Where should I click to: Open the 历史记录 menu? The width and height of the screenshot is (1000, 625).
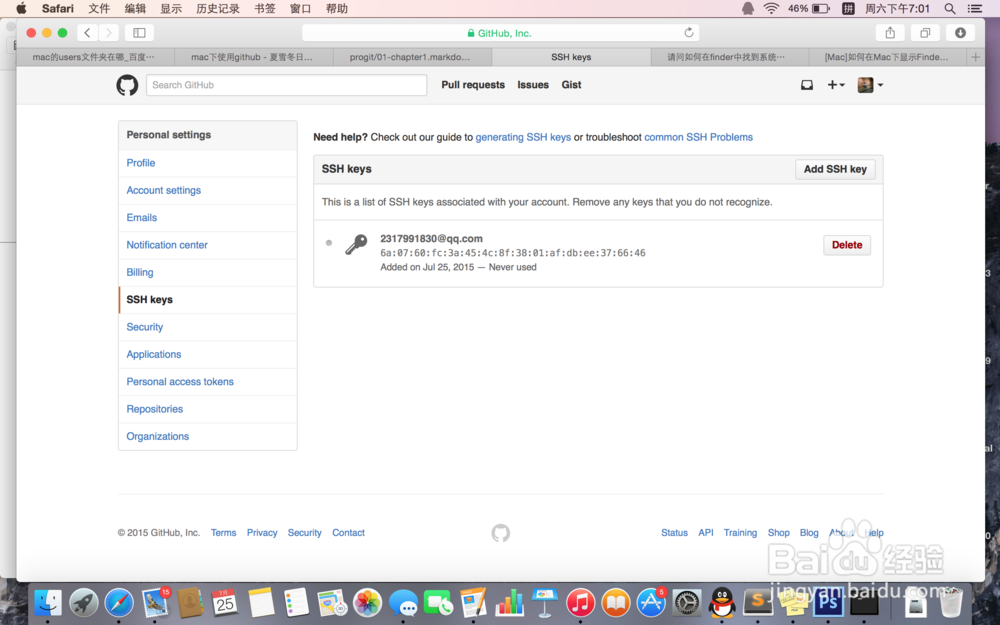217,8
